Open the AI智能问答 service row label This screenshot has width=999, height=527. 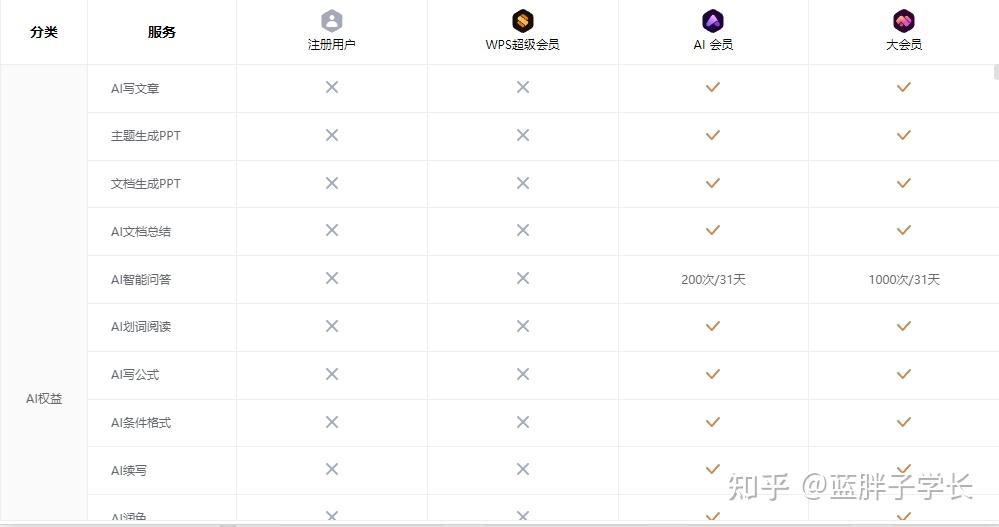141,279
